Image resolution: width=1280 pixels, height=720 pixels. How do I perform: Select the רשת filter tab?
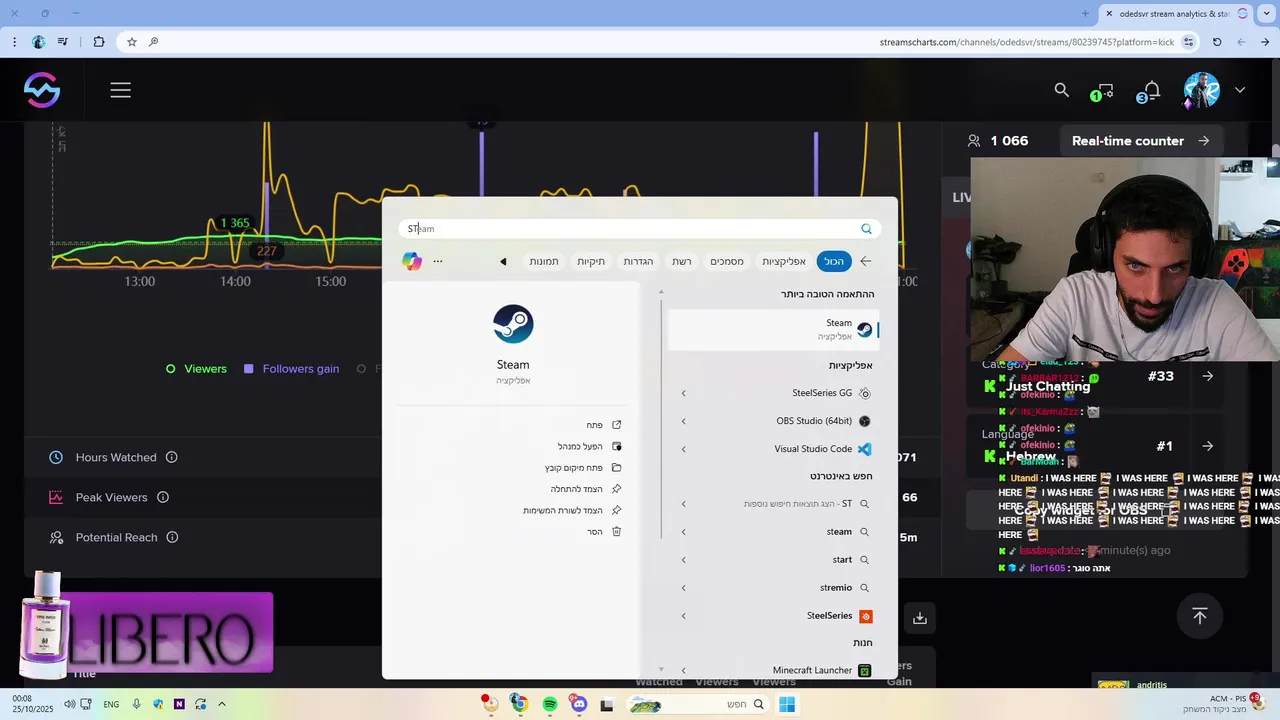pyautogui.click(x=682, y=261)
